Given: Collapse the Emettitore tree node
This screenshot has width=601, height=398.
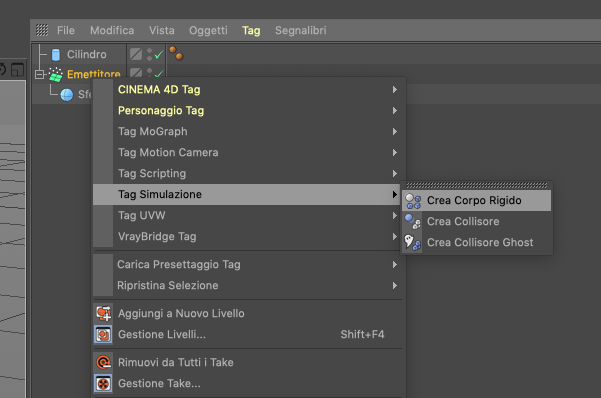Looking at the screenshot, I should pyautogui.click(x=39, y=74).
